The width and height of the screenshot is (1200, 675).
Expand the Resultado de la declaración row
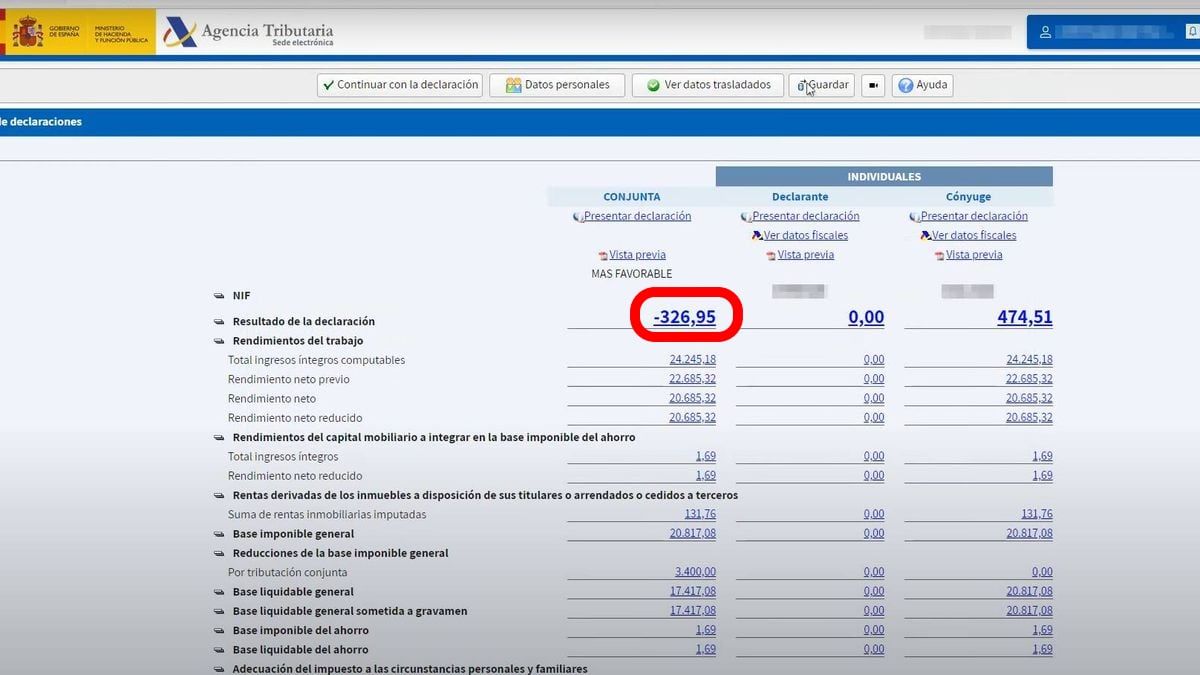point(219,322)
